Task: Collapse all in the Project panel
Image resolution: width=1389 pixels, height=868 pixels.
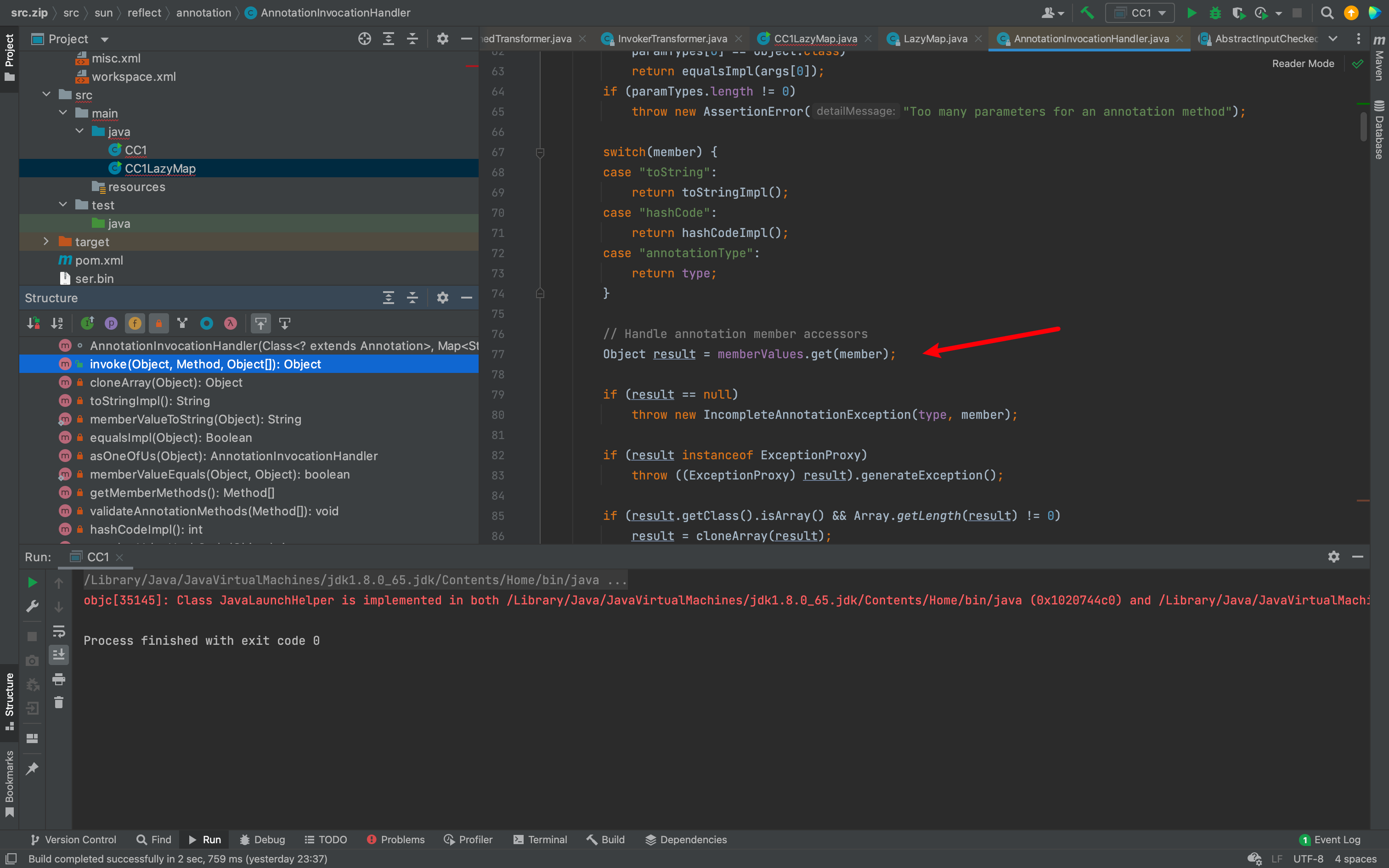Action: pos(412,39)
